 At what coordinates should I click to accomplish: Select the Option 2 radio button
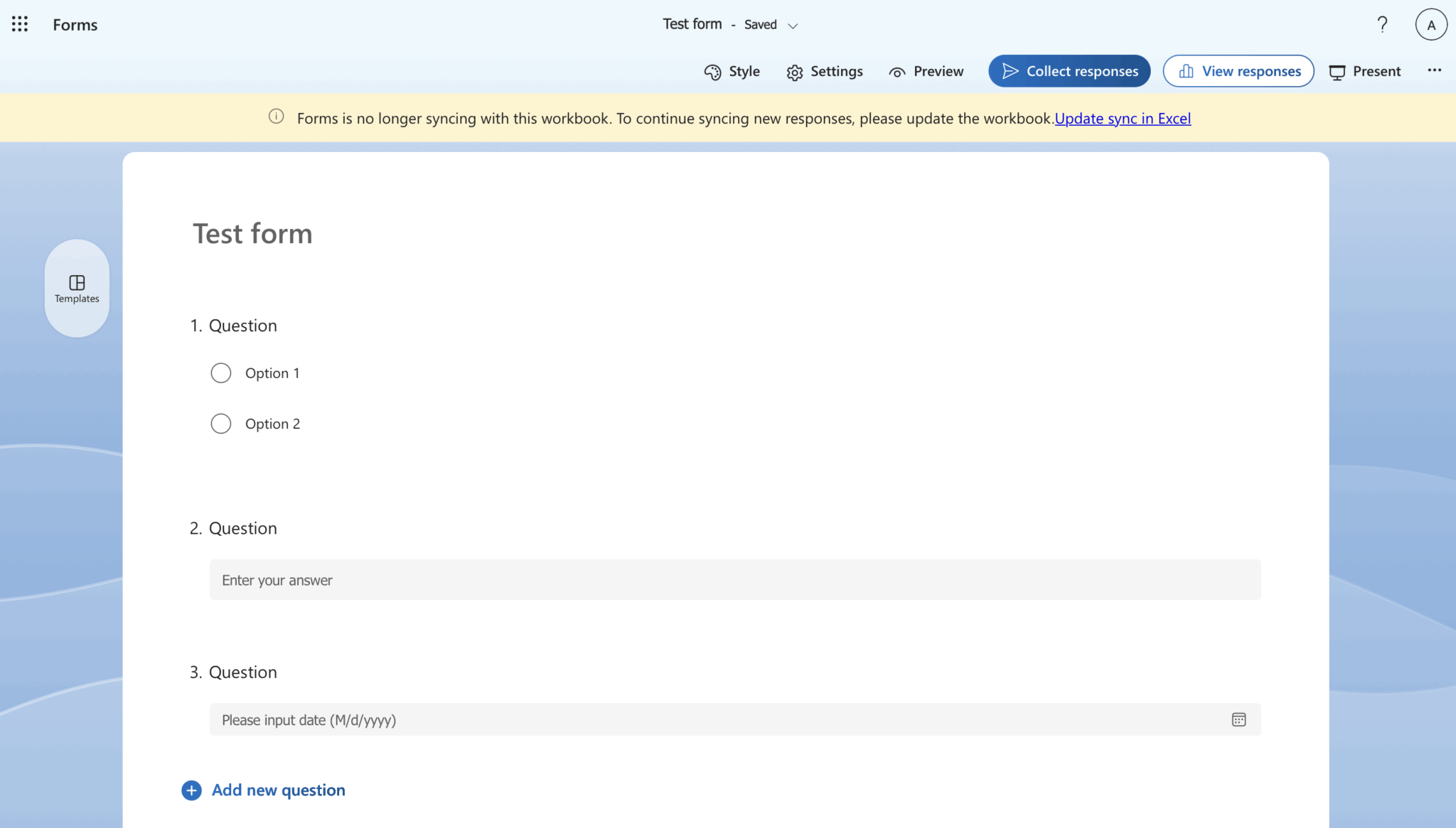click(x=220, y=423)
